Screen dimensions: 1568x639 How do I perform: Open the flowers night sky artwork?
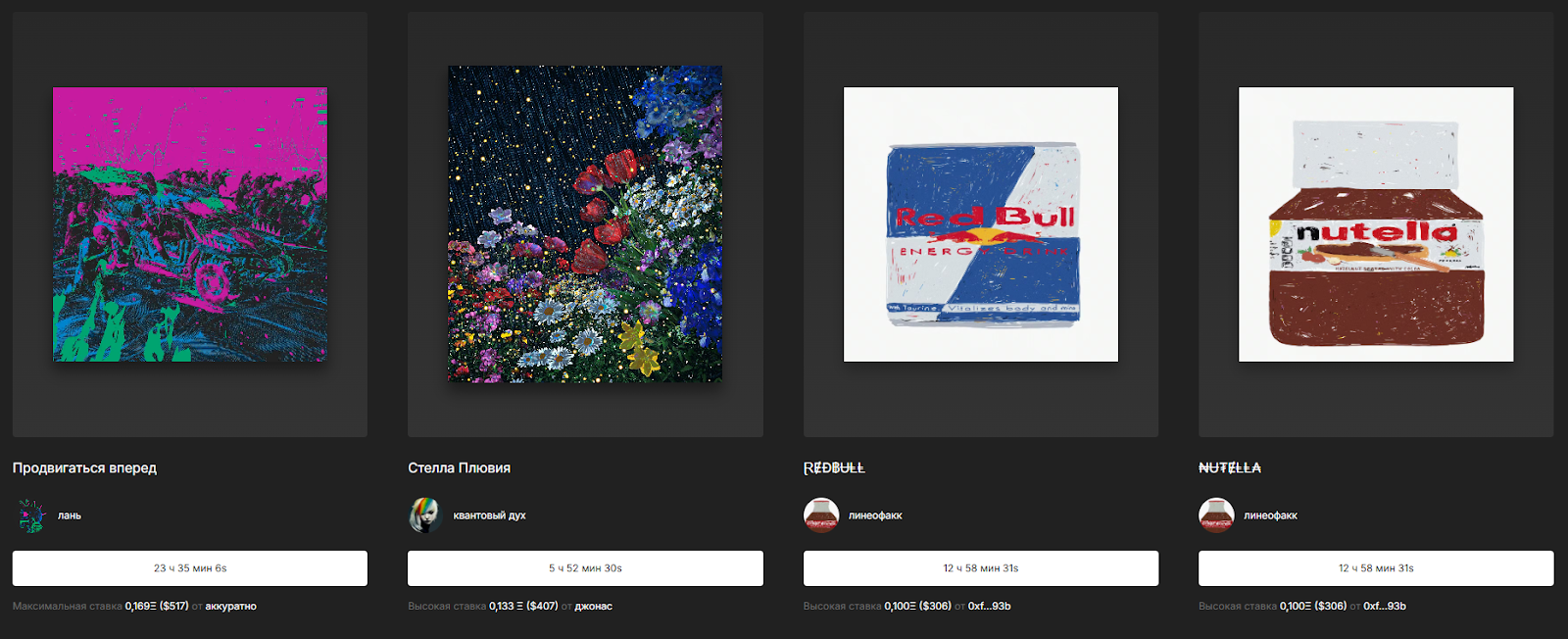click(585, 224)
